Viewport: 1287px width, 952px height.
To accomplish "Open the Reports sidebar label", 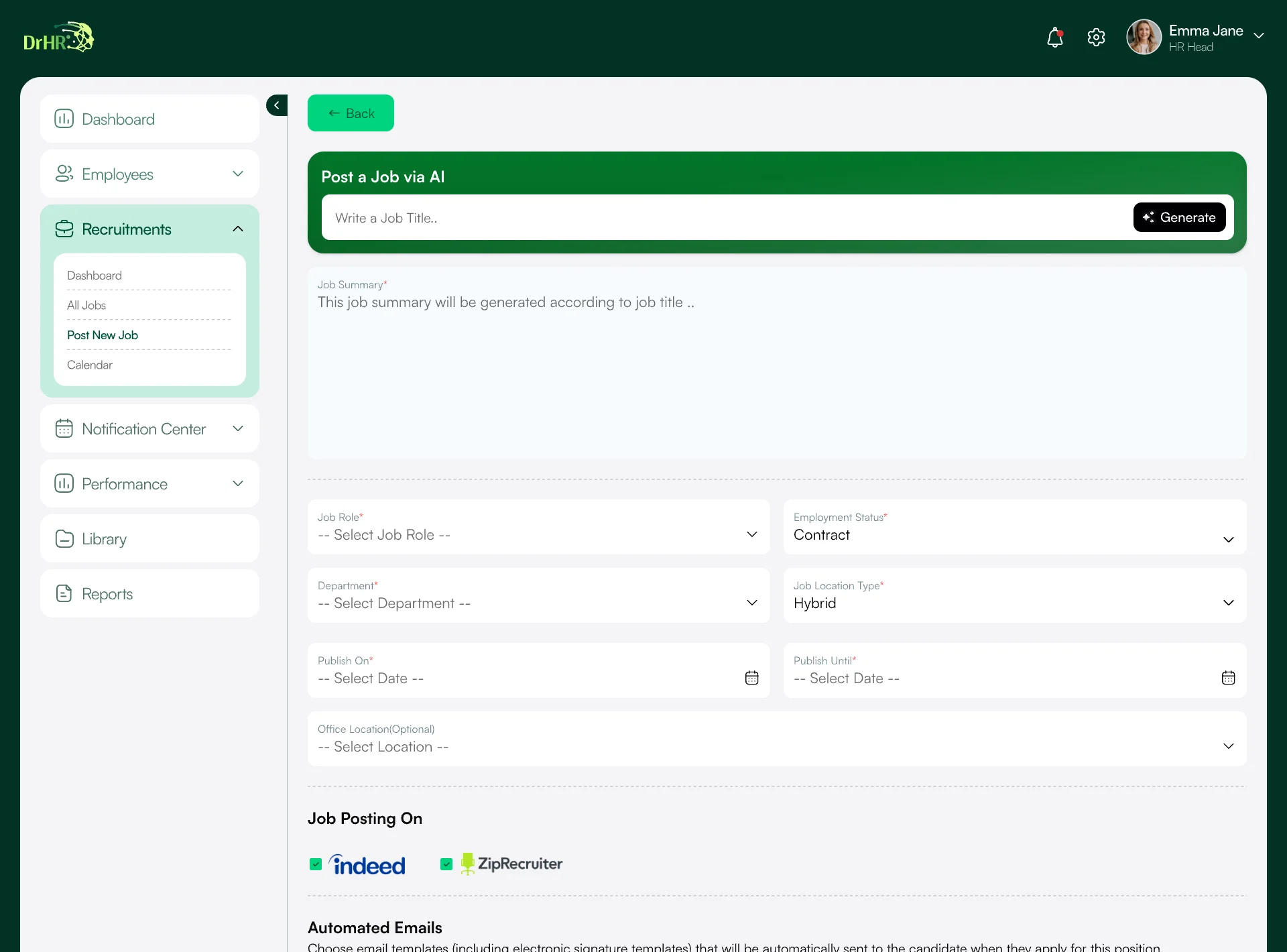I will pos(107,594).
